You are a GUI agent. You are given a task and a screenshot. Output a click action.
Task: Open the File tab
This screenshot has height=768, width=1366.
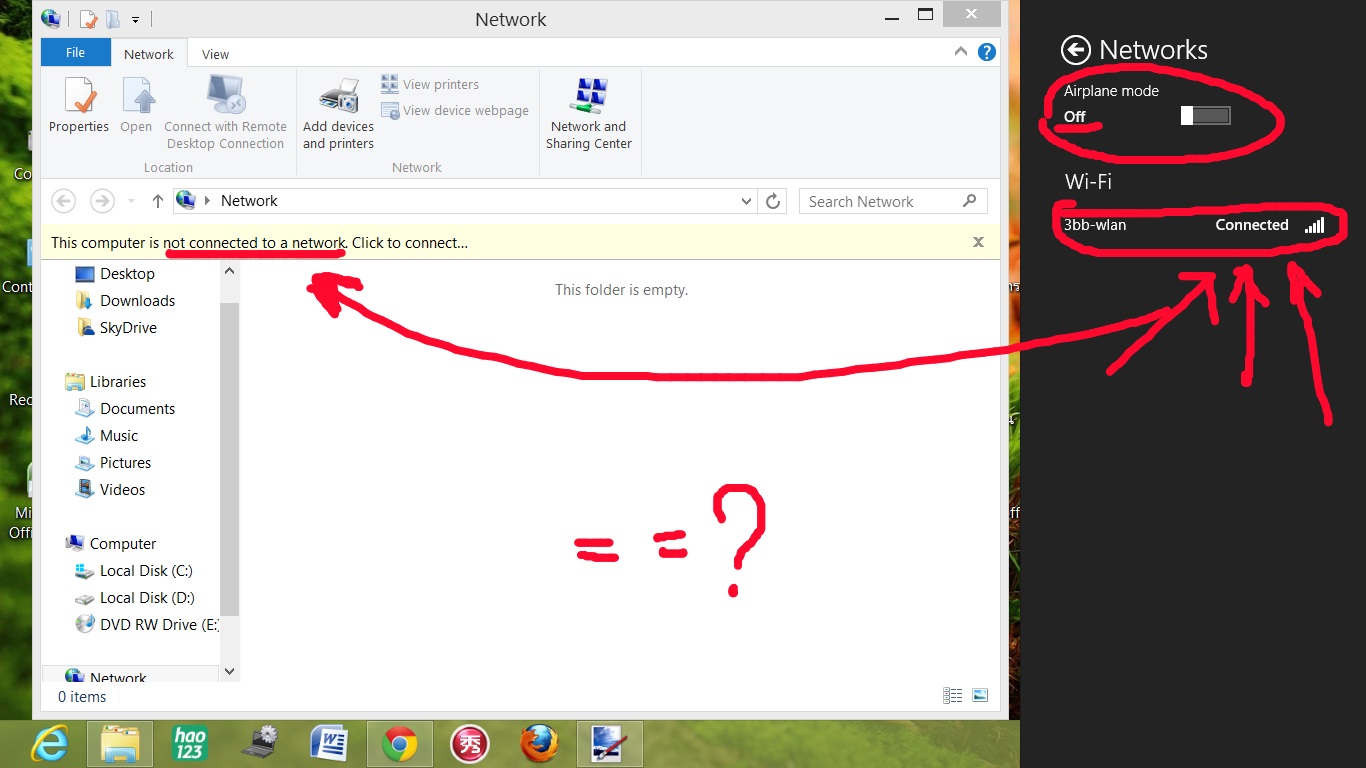click(76, 53)
